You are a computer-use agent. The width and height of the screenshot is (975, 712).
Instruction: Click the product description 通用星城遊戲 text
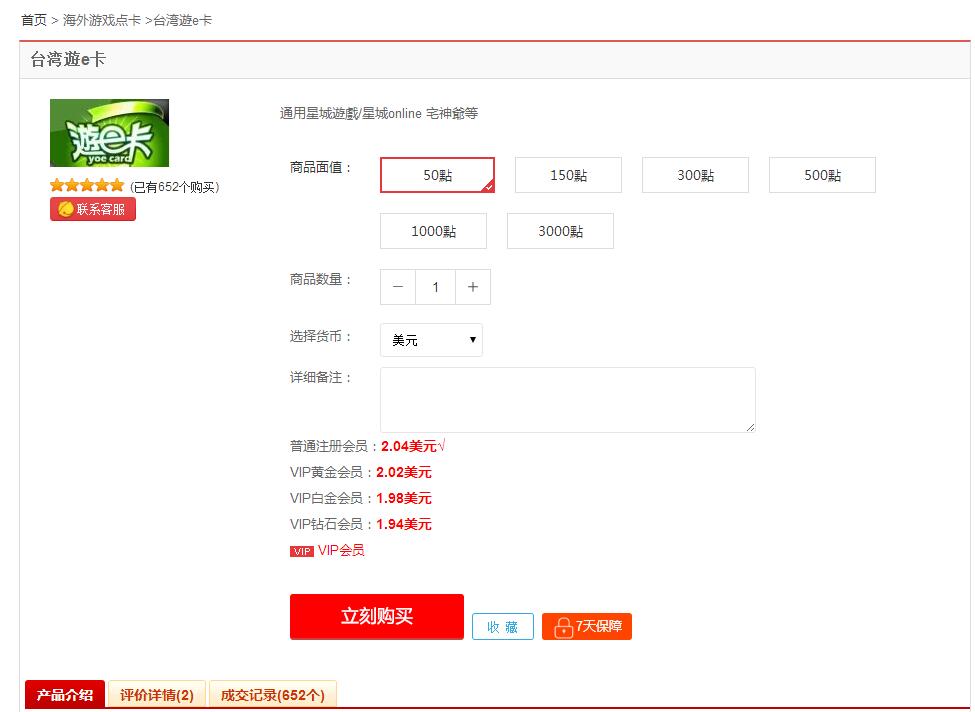tap(379, 113)
